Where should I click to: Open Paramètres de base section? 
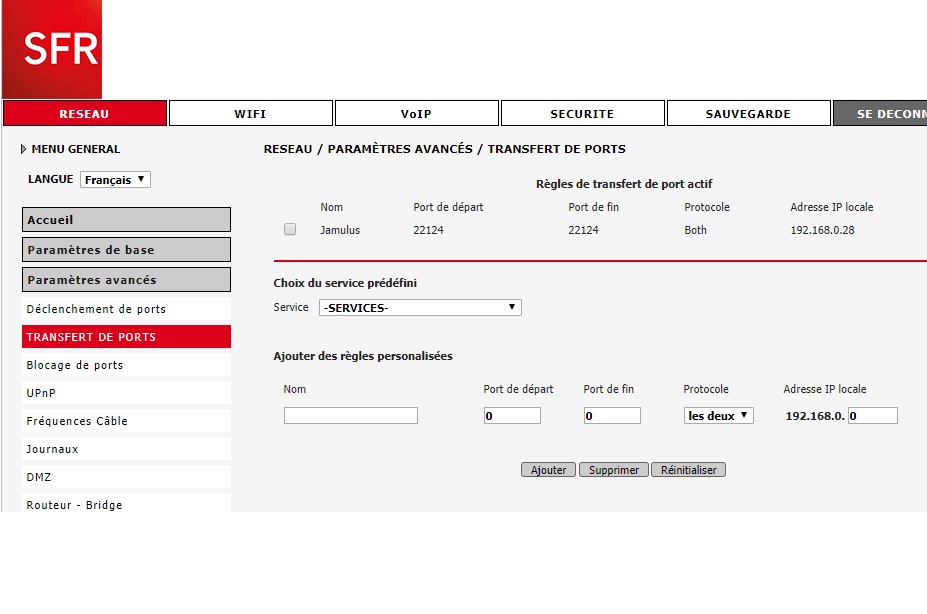[x=126, y=250]
